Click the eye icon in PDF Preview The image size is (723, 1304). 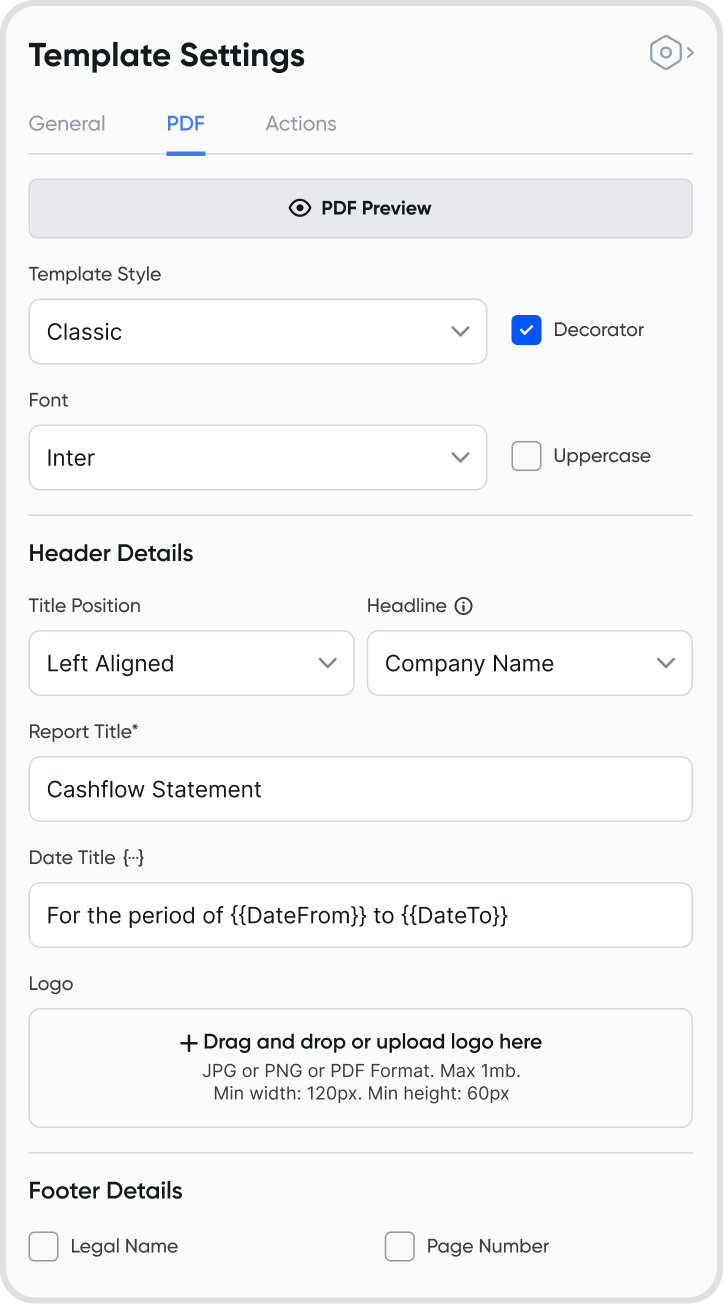tap(300, 208)
